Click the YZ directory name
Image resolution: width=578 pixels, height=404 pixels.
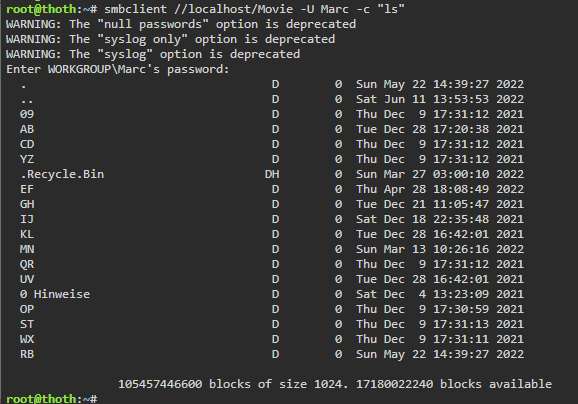click(x=27, y=159)
